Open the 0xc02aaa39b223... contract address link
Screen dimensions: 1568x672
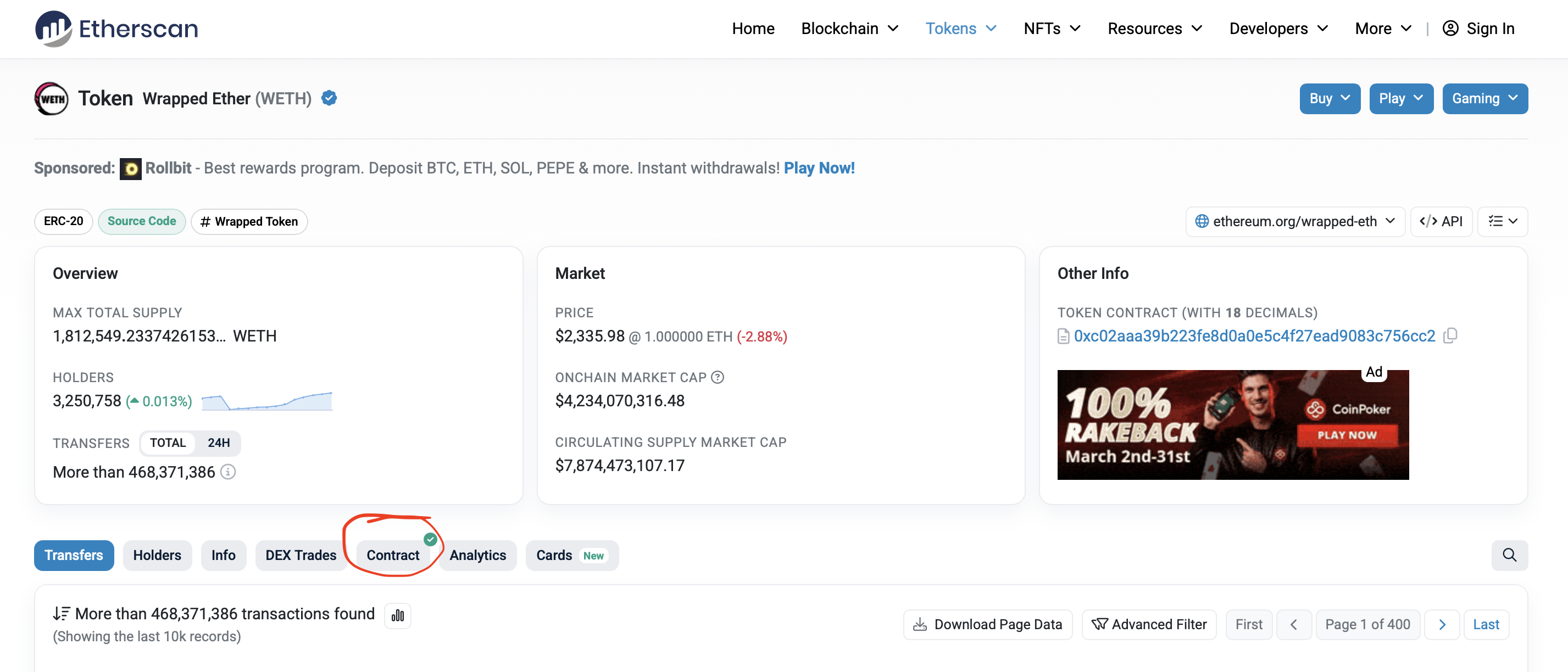tap(1254, 335)
